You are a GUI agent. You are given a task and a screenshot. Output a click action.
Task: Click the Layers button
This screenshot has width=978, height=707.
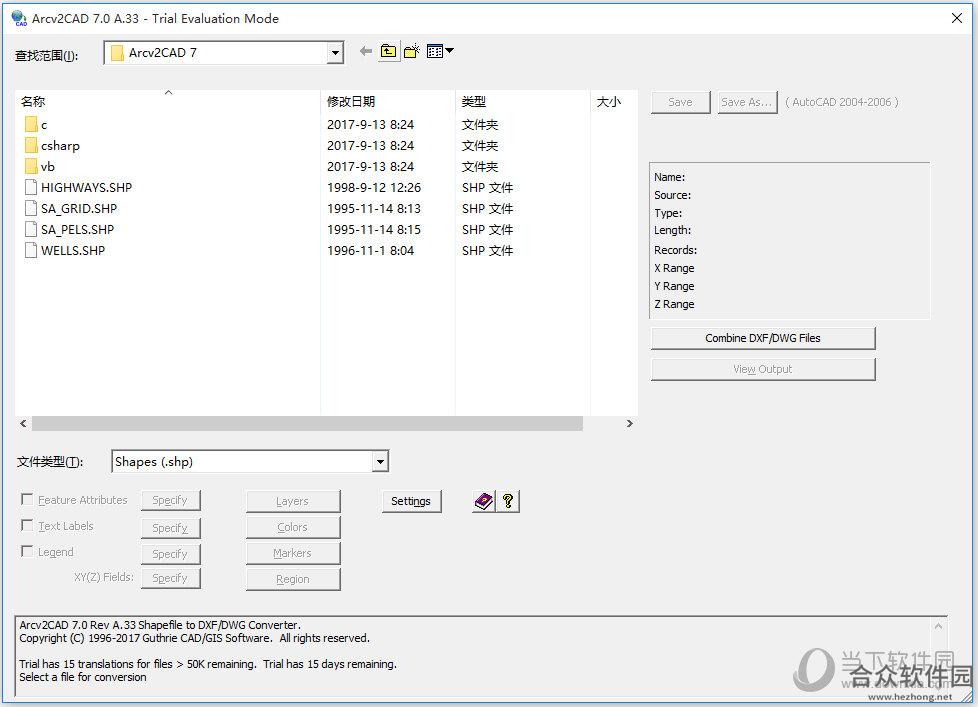[293, 501]
